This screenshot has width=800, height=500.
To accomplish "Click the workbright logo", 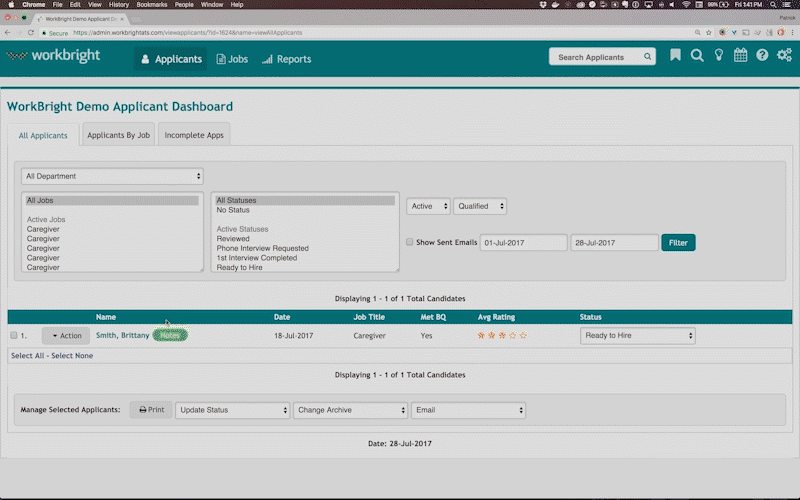I will coord(54,55).
